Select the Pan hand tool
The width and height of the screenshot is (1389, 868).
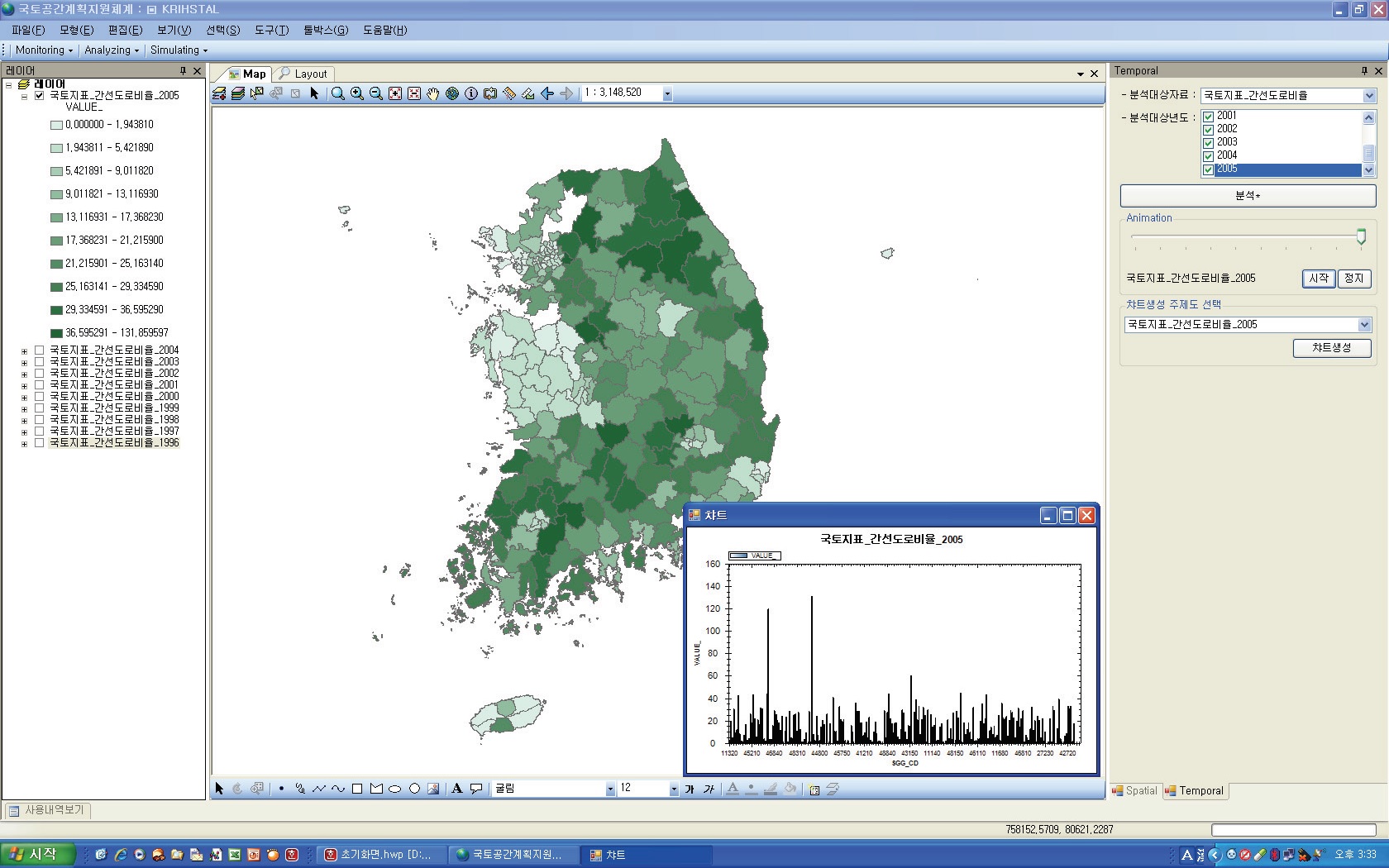433,93
